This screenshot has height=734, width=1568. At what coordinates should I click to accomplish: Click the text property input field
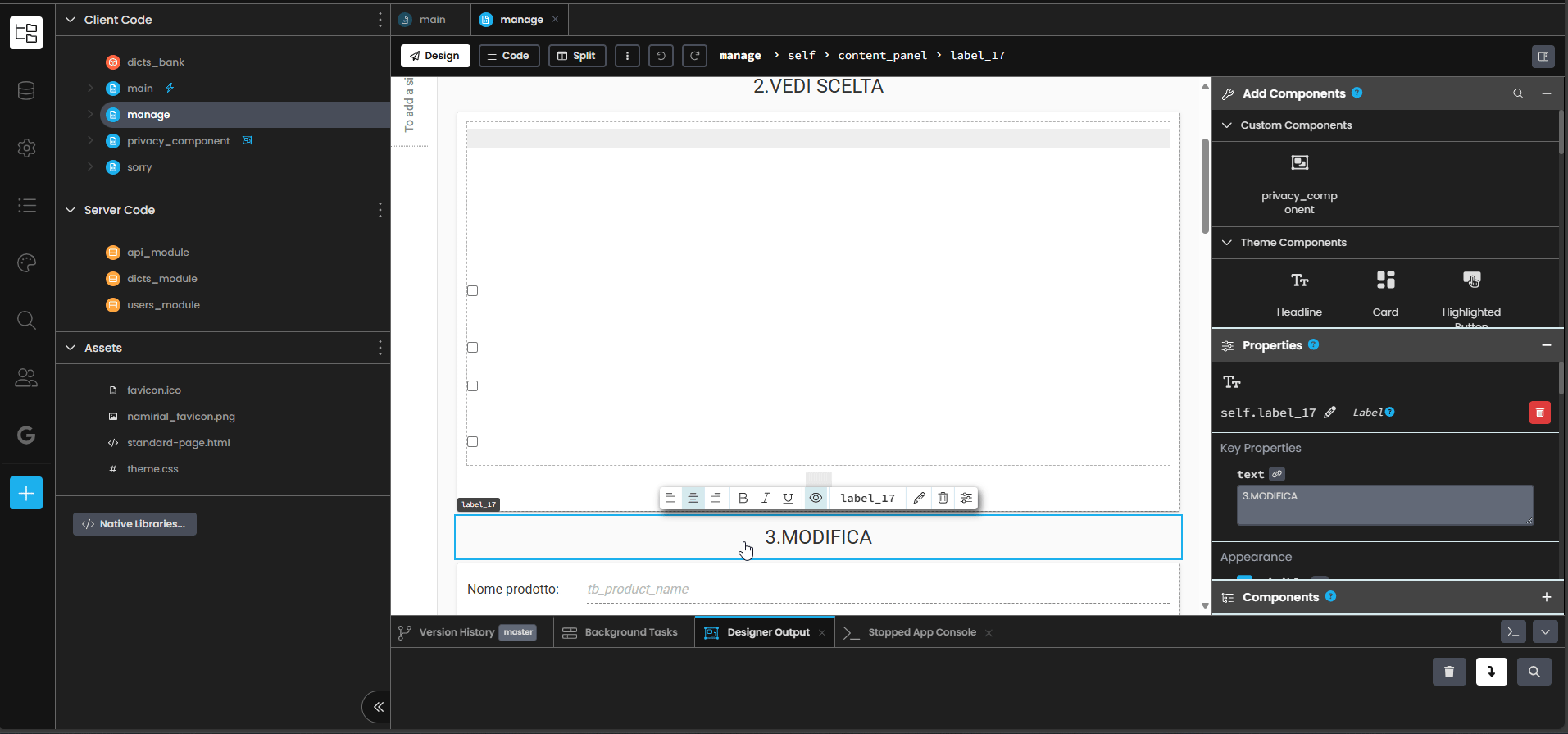[1384, 504]
